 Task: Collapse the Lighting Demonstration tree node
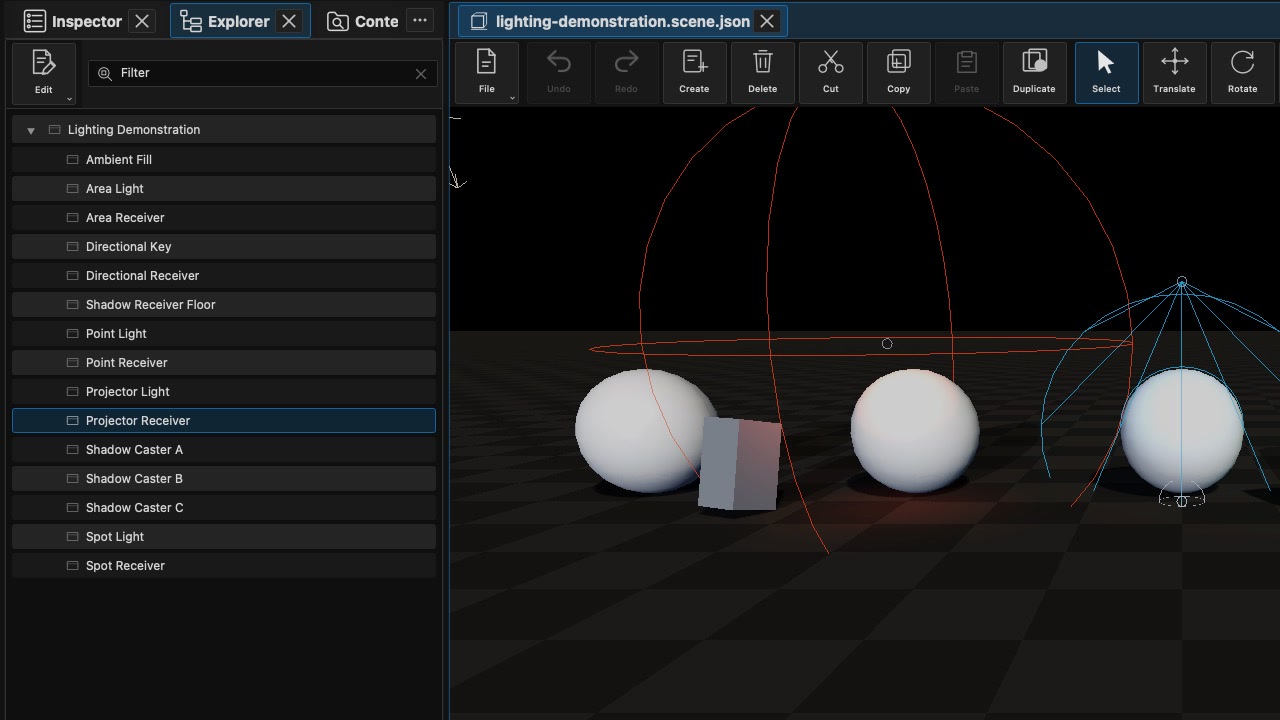(x=31, y=130)
